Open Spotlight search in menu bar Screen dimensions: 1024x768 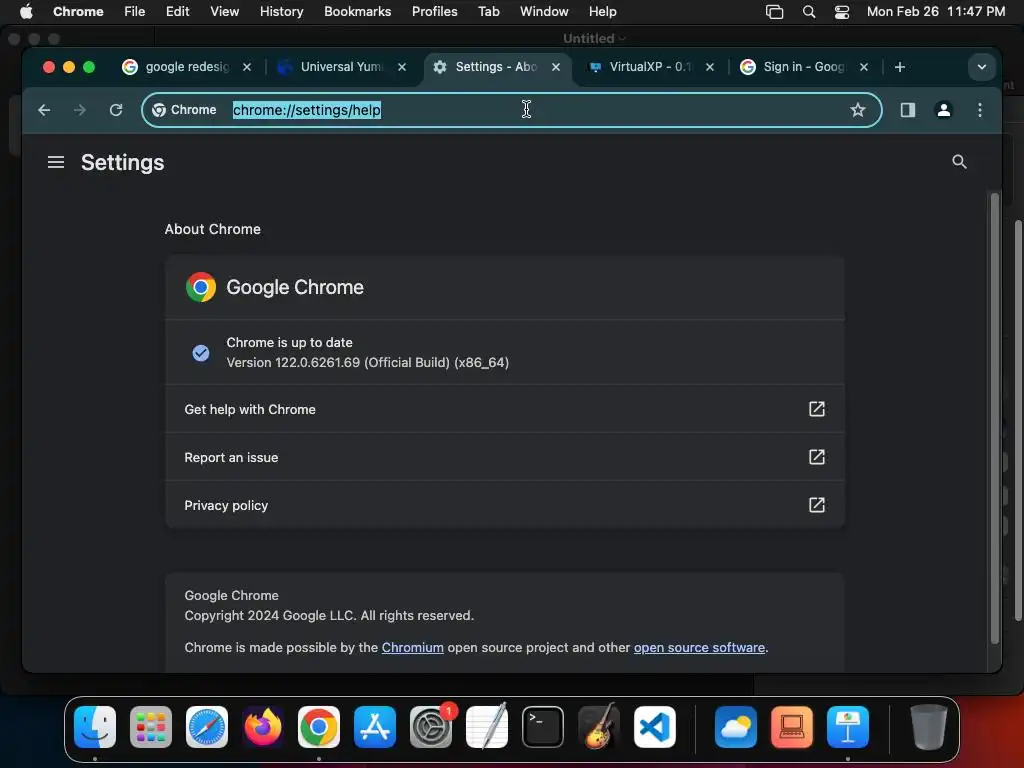[x=808, y=11]
